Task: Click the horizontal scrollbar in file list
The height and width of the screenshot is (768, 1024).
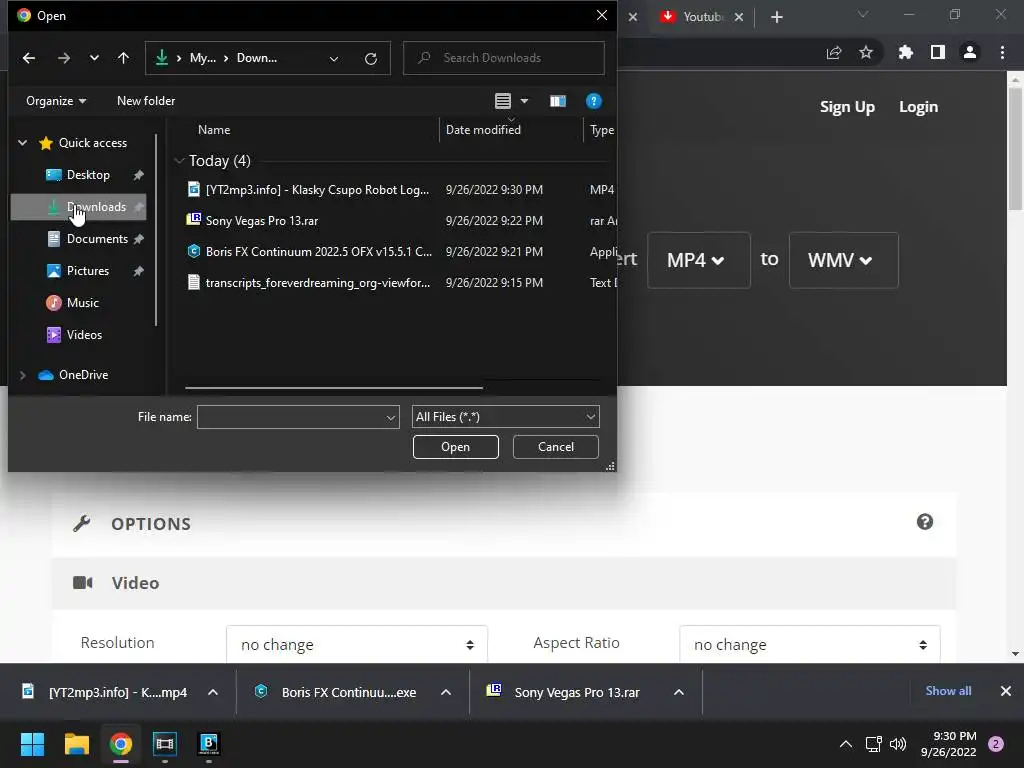Action: click(334, 388)
